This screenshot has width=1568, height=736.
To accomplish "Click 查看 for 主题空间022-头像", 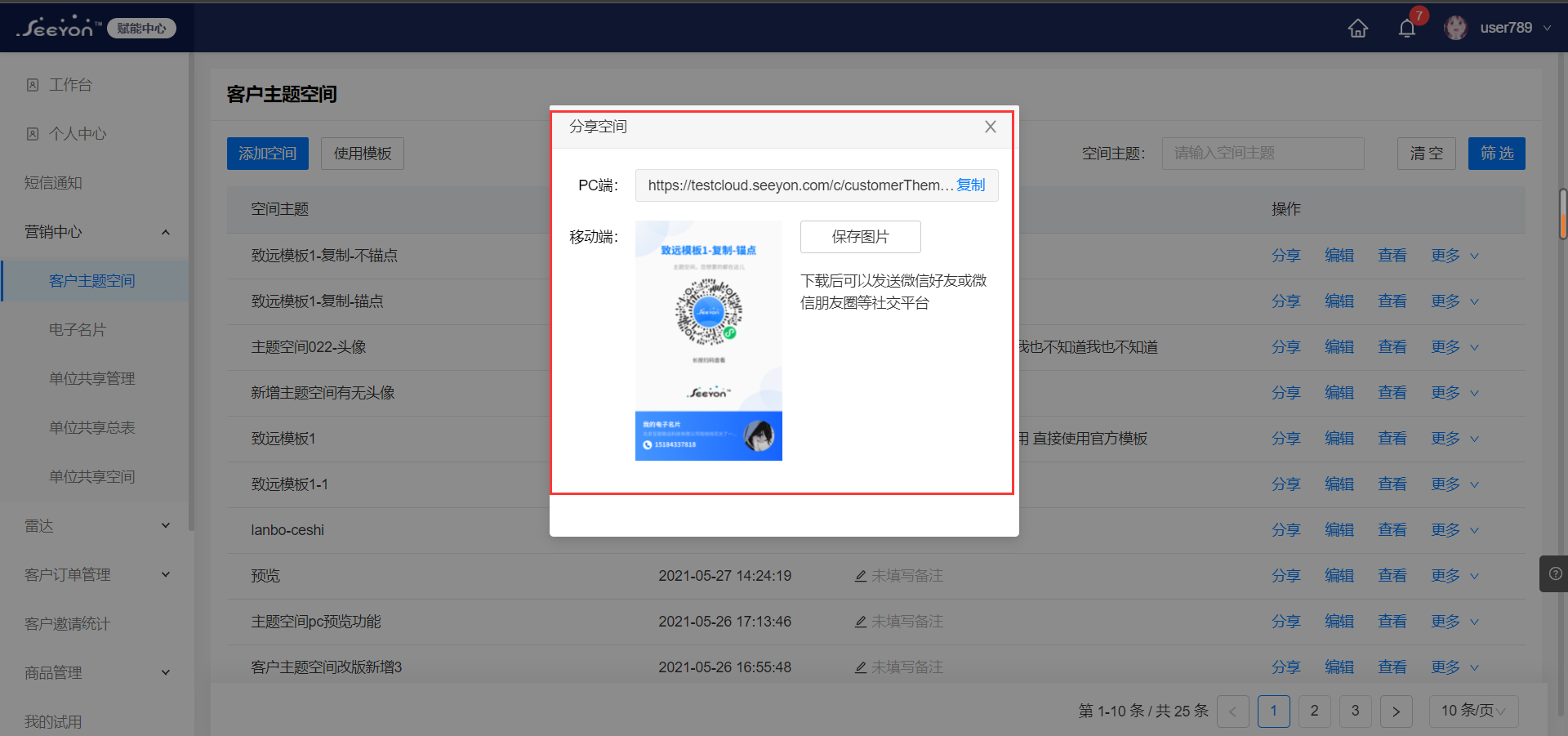I will coord(1392,347).
